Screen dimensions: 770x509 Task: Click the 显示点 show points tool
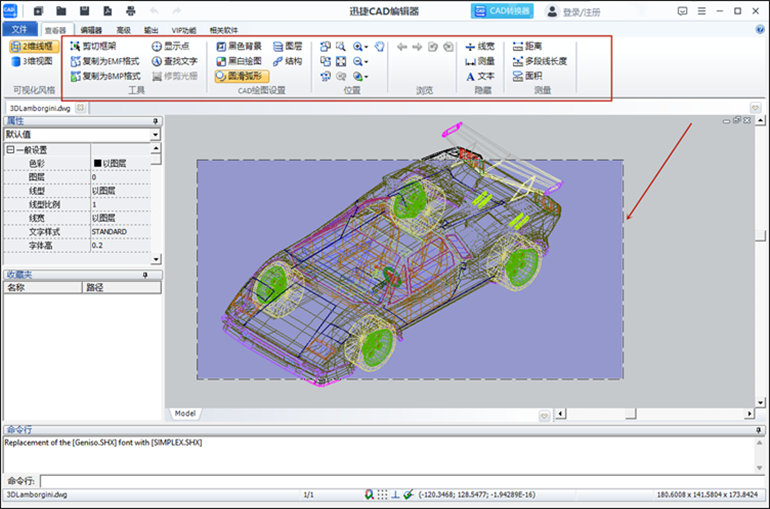pos(170,46)
